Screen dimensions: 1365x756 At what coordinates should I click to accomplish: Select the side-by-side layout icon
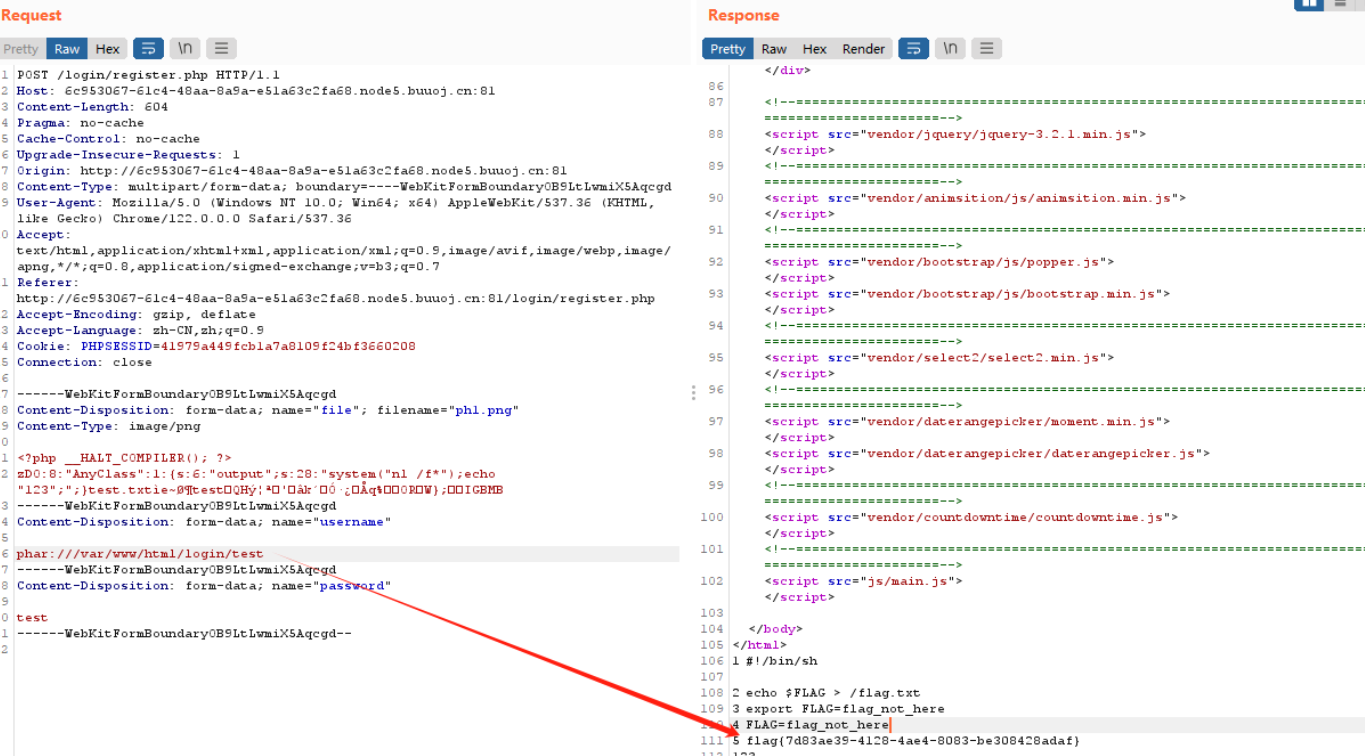click(1309, 4)
